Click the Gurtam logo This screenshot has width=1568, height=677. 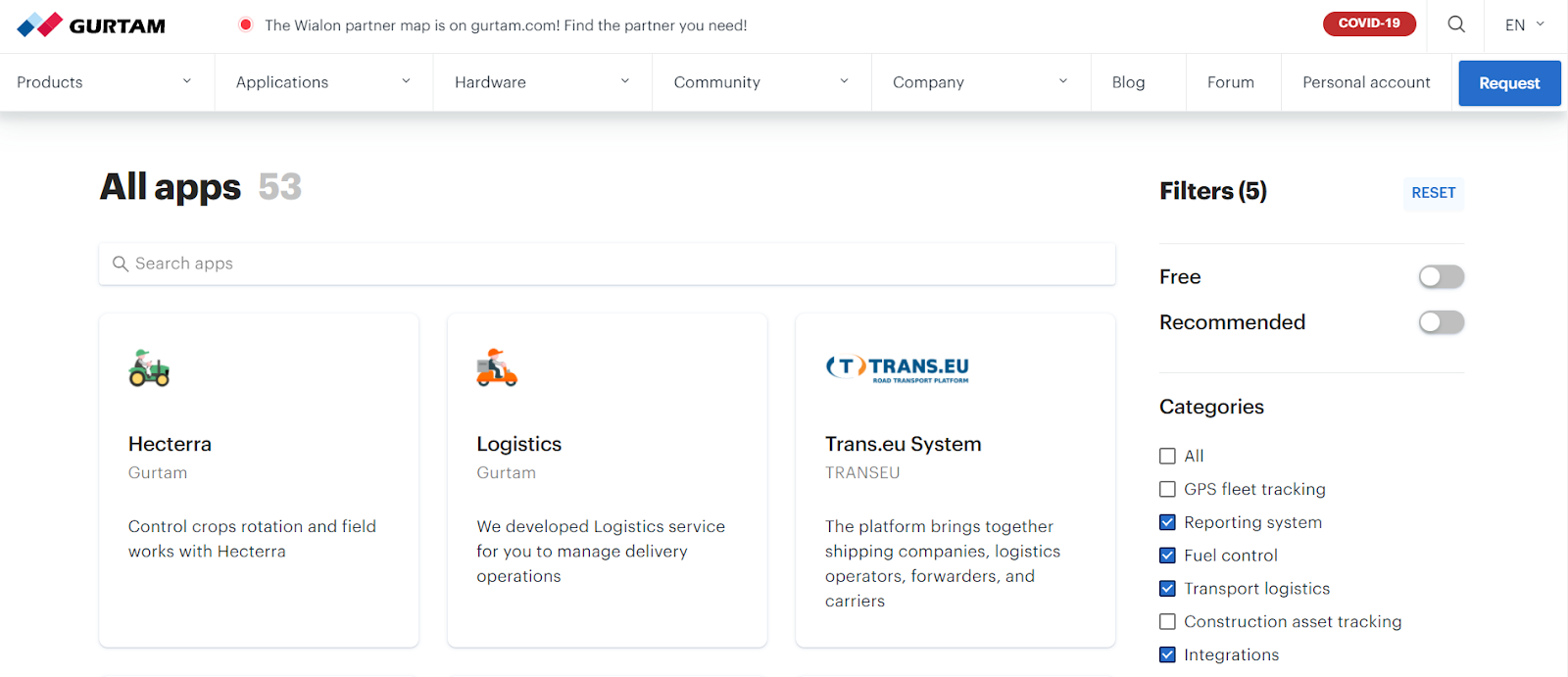(91, 25)
